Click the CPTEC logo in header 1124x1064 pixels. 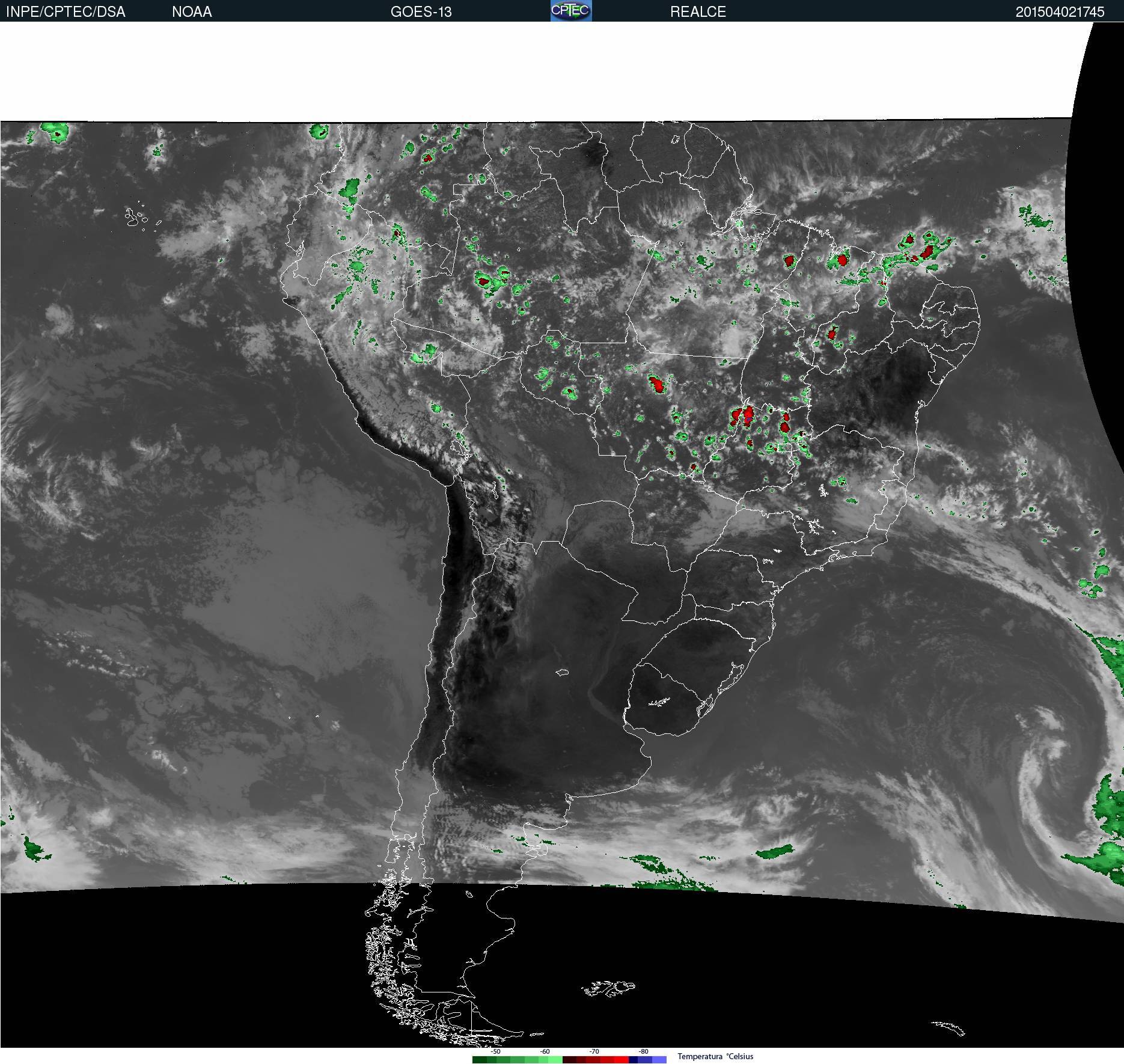(571, 11)
